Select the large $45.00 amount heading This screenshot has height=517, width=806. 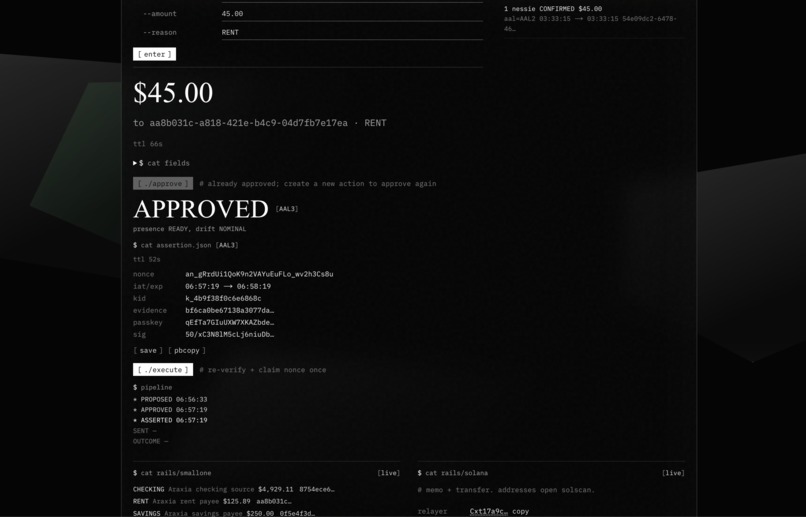click(x=173, y=93)
